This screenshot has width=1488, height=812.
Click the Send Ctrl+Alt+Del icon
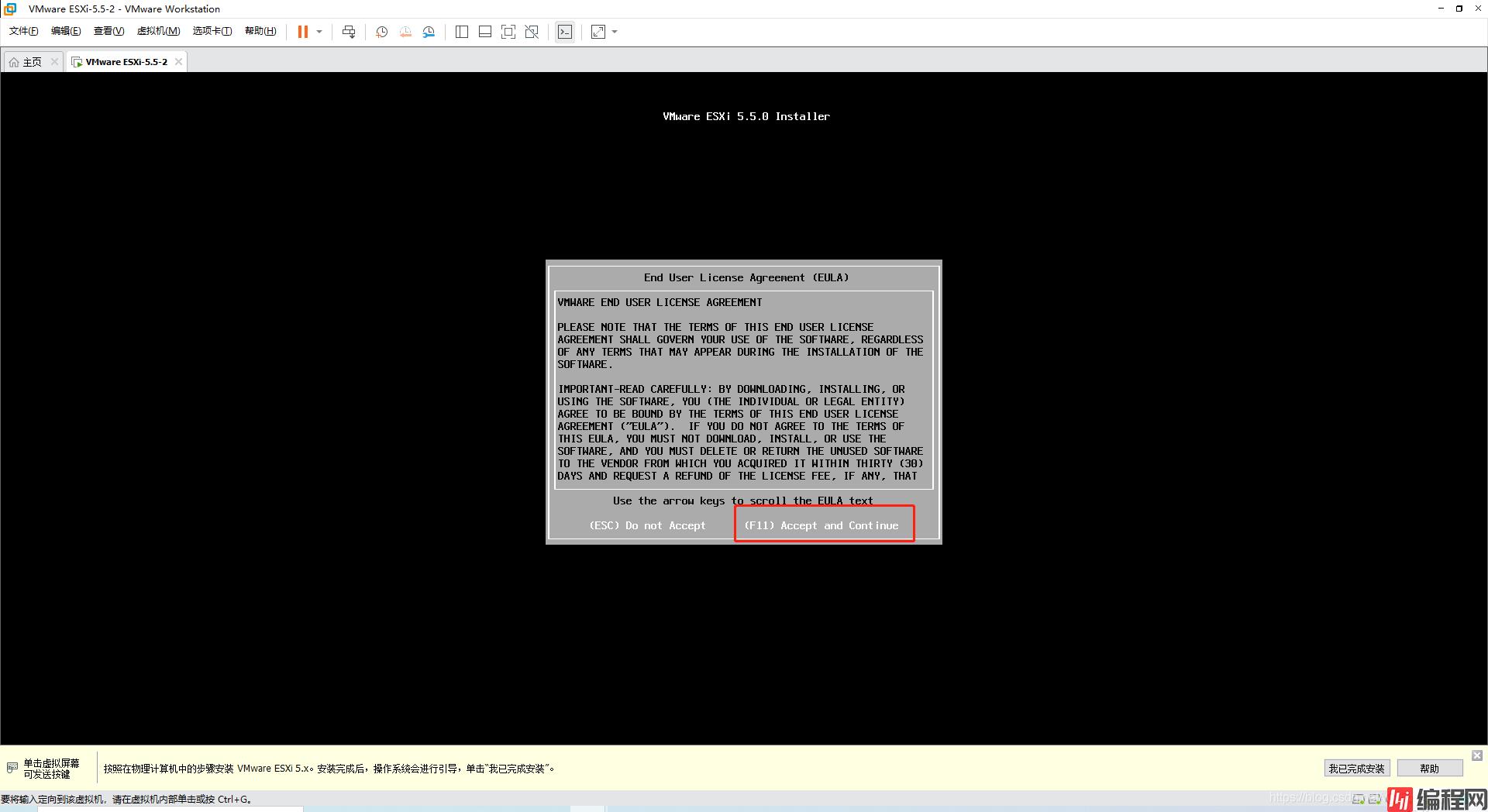tap(349, 32)
